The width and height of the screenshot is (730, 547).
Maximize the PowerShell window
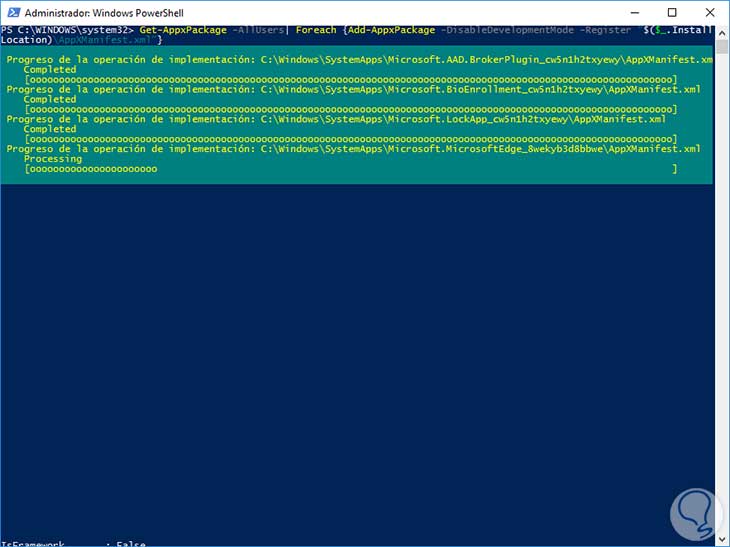pos(672,13)
